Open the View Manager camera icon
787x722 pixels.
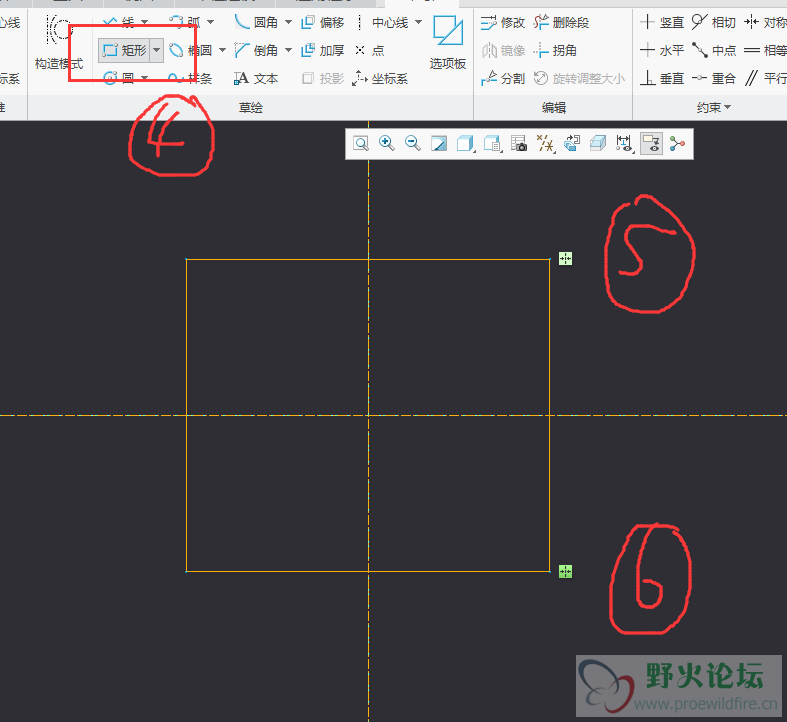click(x=518, y=144)
